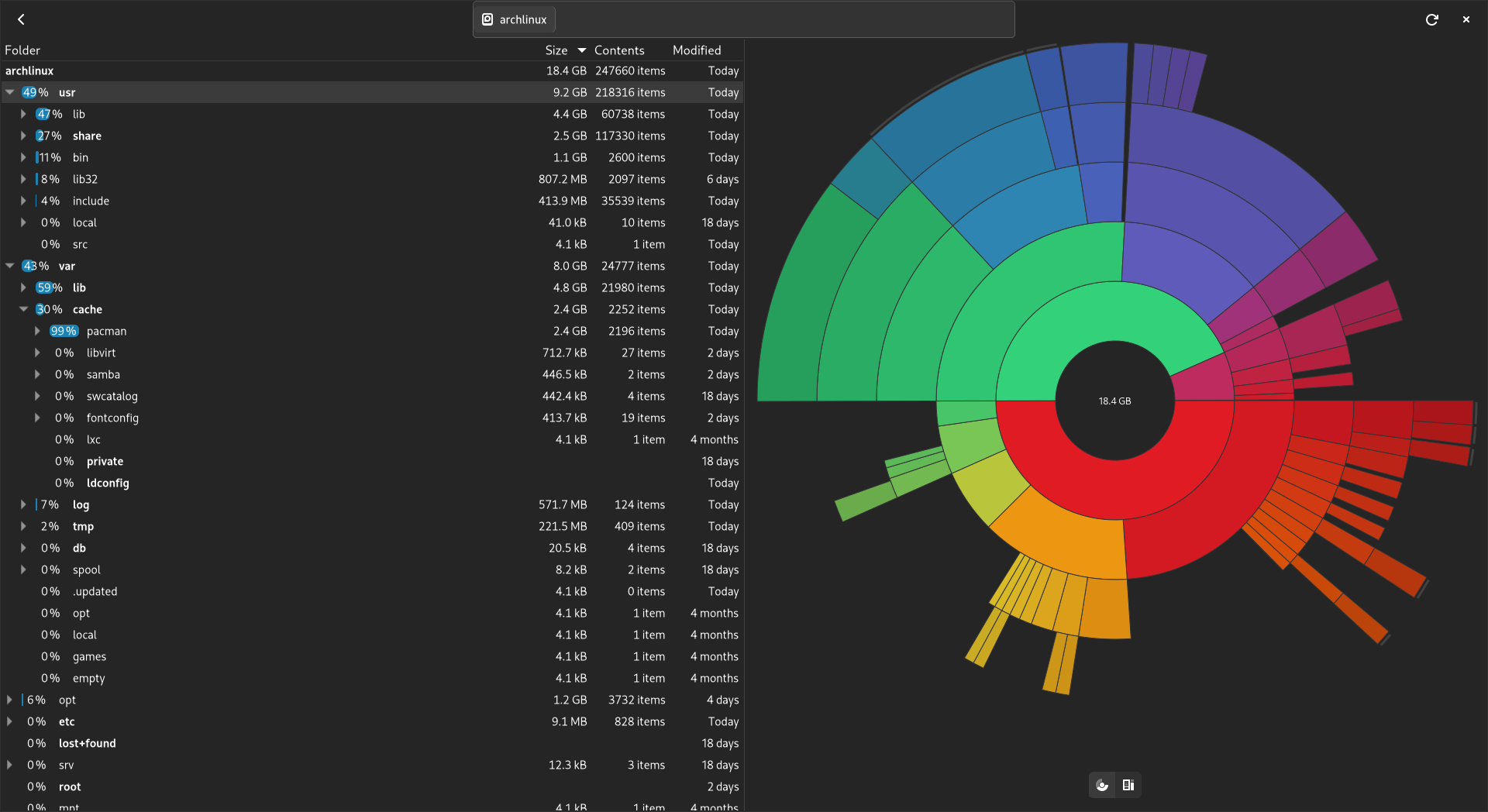Viewport: 1488px width, 812px height.
Task: Select the etc folder row
Action: click(x=67, y=721)
